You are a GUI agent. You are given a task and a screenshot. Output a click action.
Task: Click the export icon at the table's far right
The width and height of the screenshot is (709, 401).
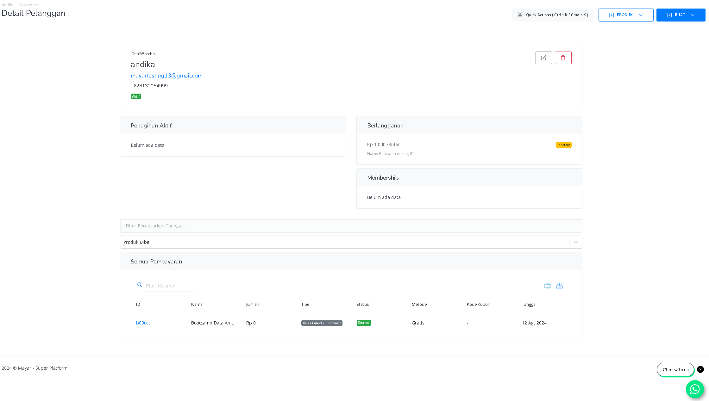point(559,286)
